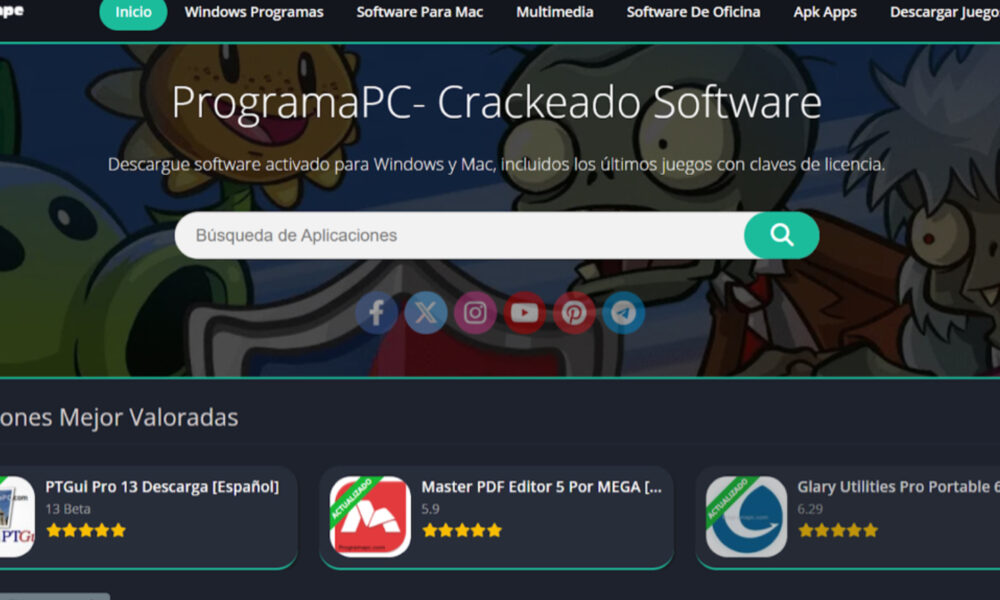Open the Multimedia menu

coord(555,12)
